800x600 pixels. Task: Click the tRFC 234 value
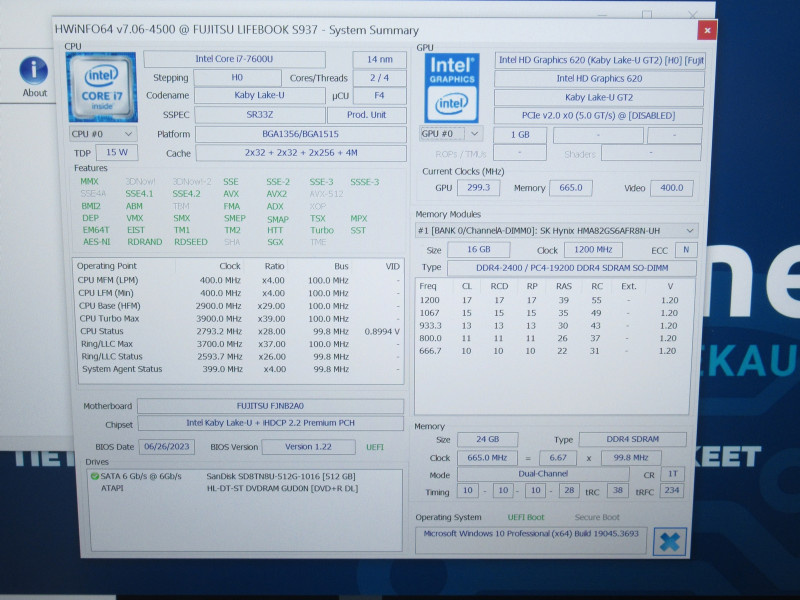point(671,490)
